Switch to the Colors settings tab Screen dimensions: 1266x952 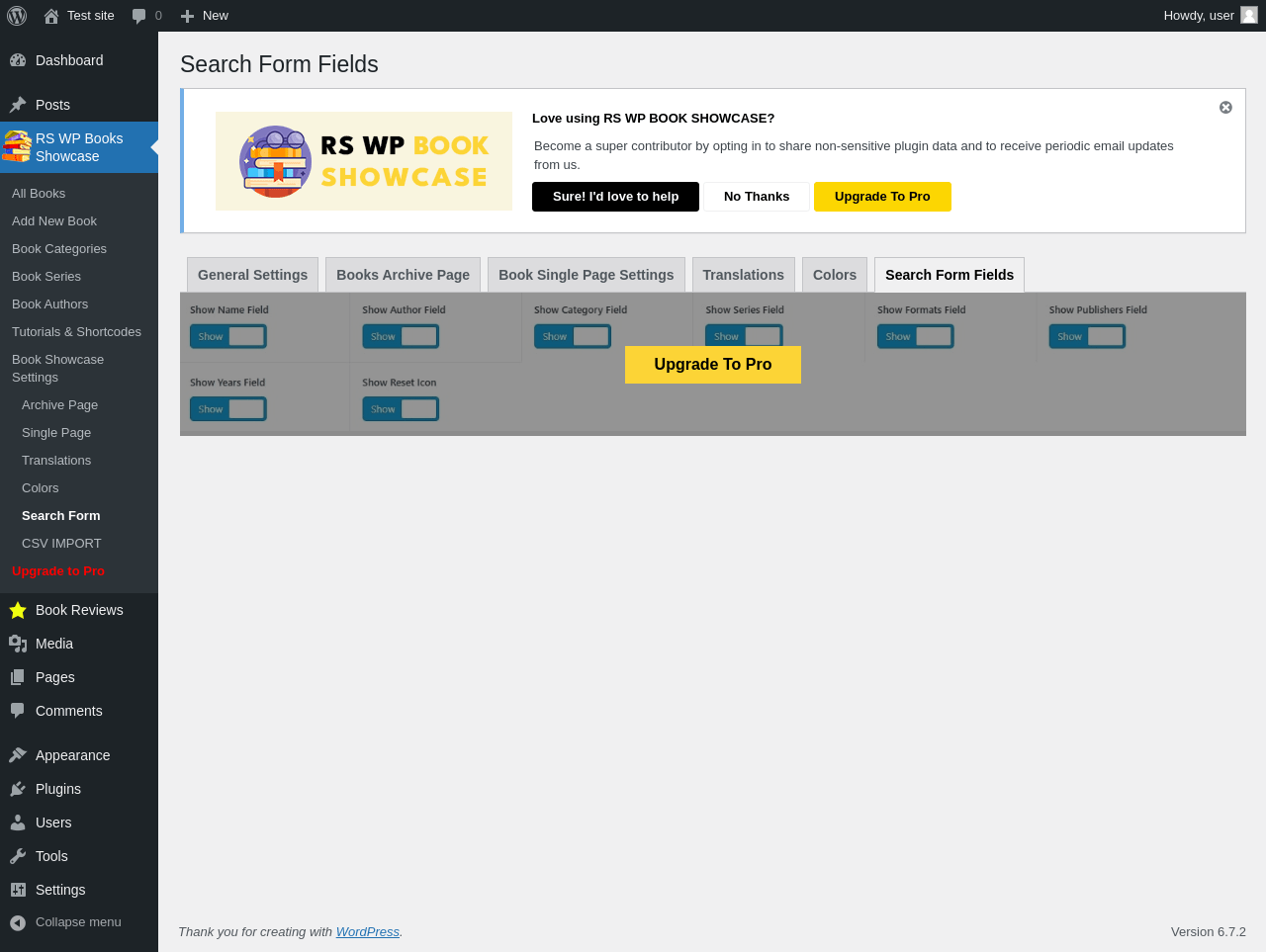(835, 275)
